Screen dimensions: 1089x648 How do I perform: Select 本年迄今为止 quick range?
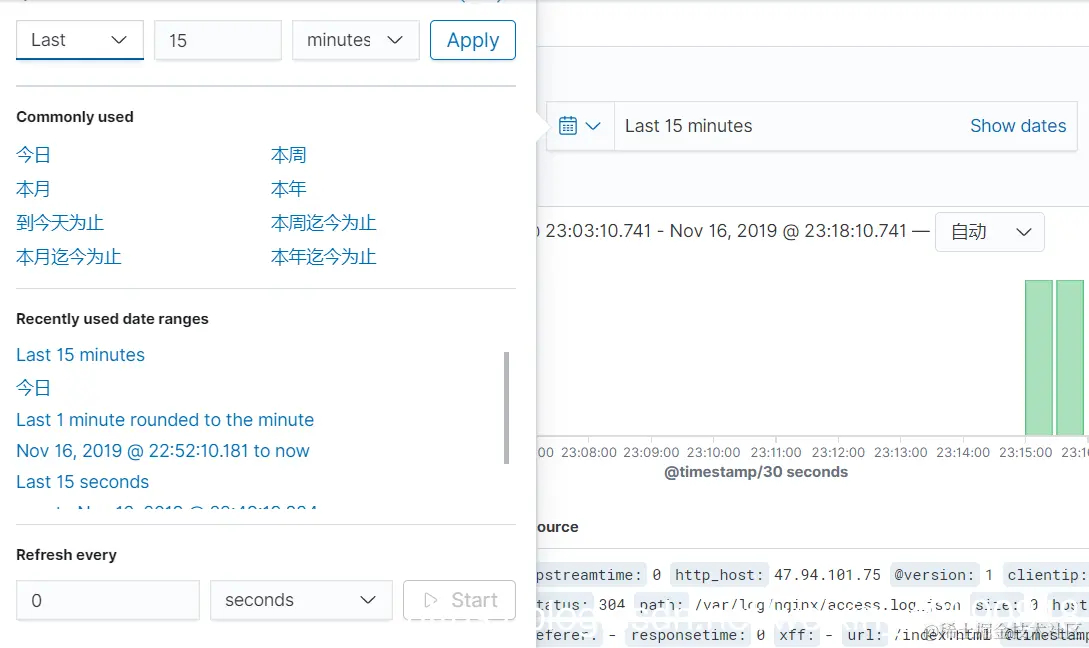[321, 256]
